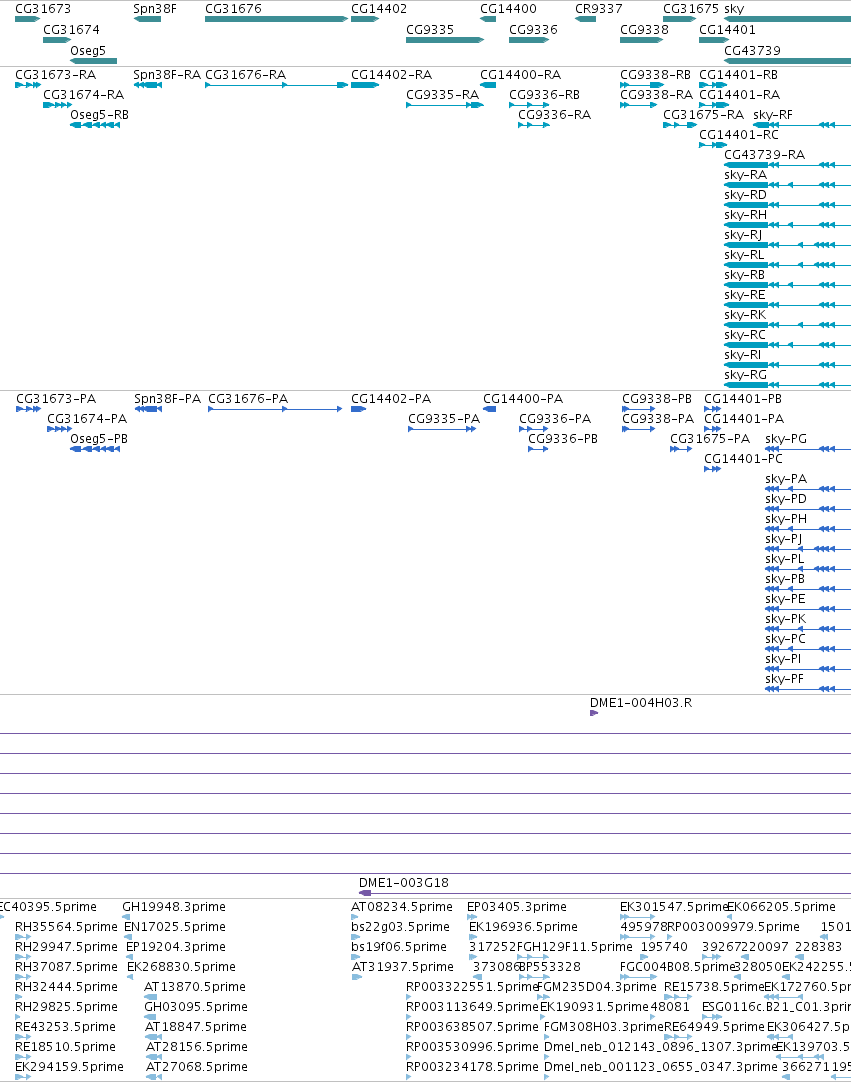This screenshot has width=851, height=1082.
Task: Click the CR9337 gene label
Action: coord(598,9)
